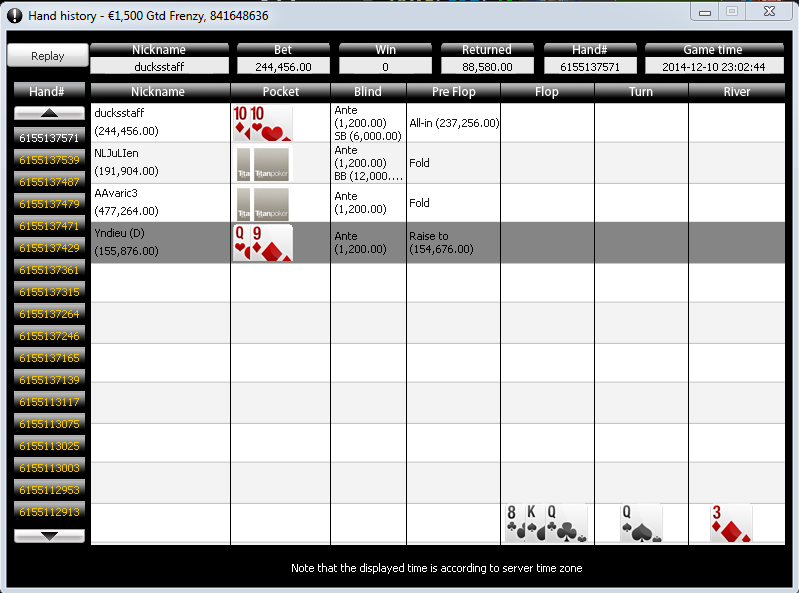This screenshot has width=799, height=593.
Task: Open hand 6155113117
Action: point(49,402)
